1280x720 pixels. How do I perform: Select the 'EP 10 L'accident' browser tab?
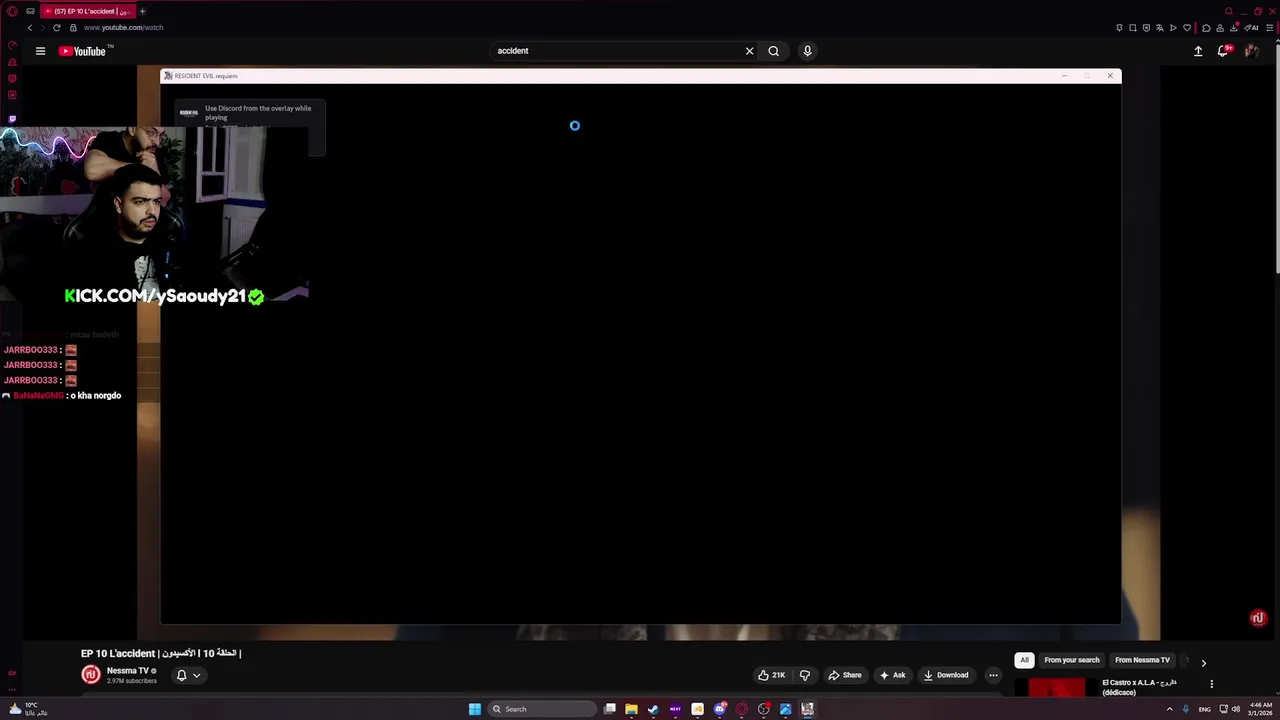pos(87,11)
